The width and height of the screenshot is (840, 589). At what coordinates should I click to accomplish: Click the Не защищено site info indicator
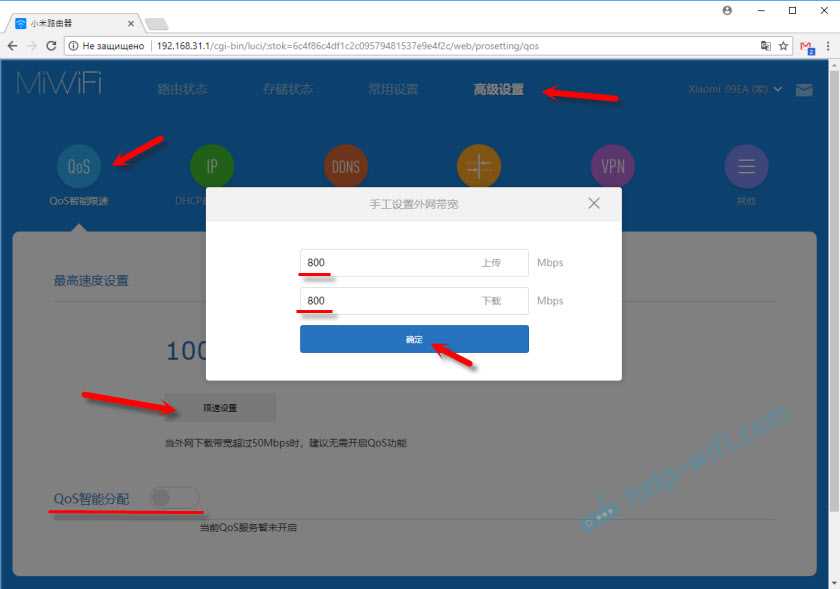[107, 46]
